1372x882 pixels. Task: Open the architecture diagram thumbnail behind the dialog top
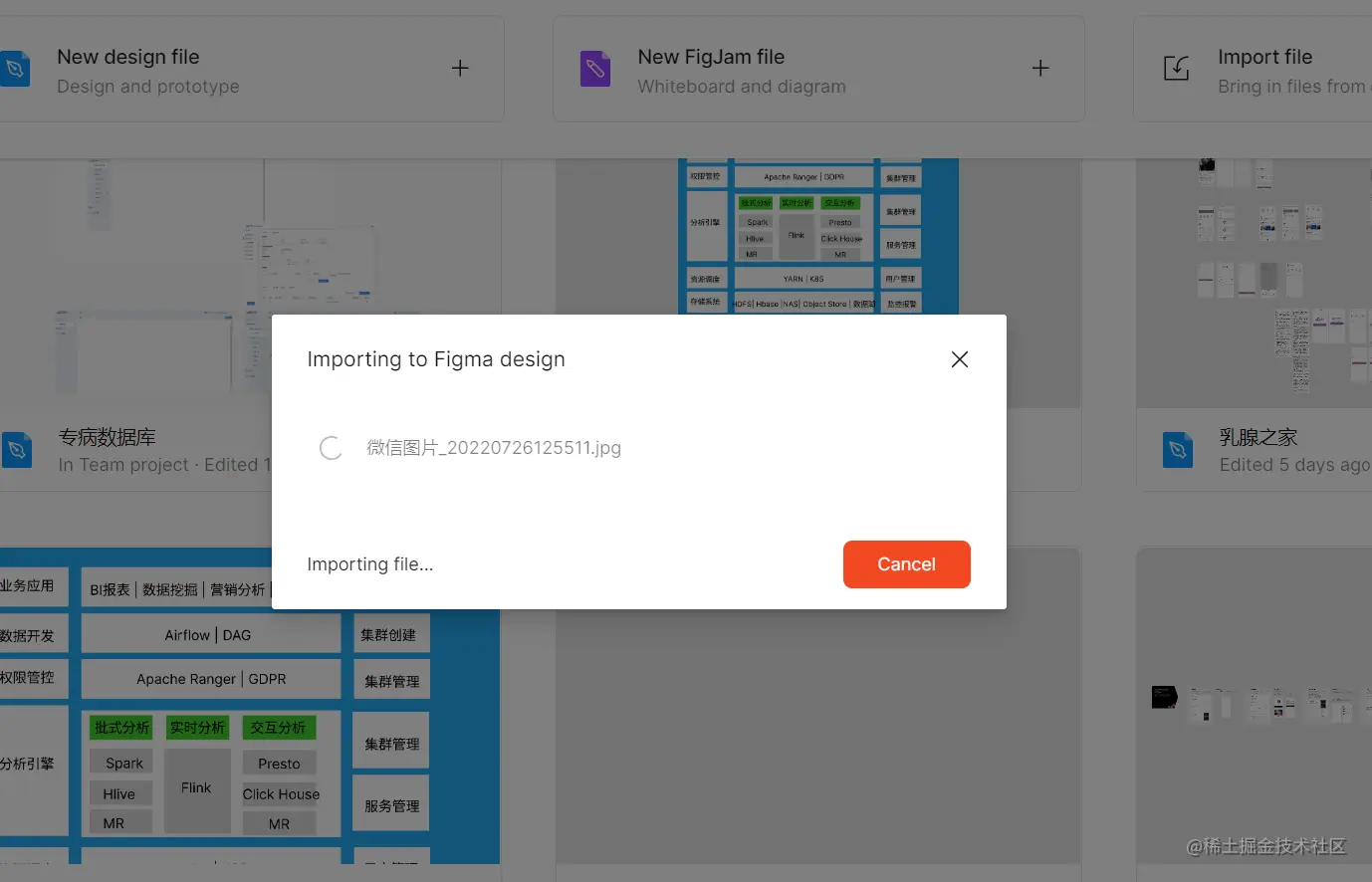tap(818, 237)
